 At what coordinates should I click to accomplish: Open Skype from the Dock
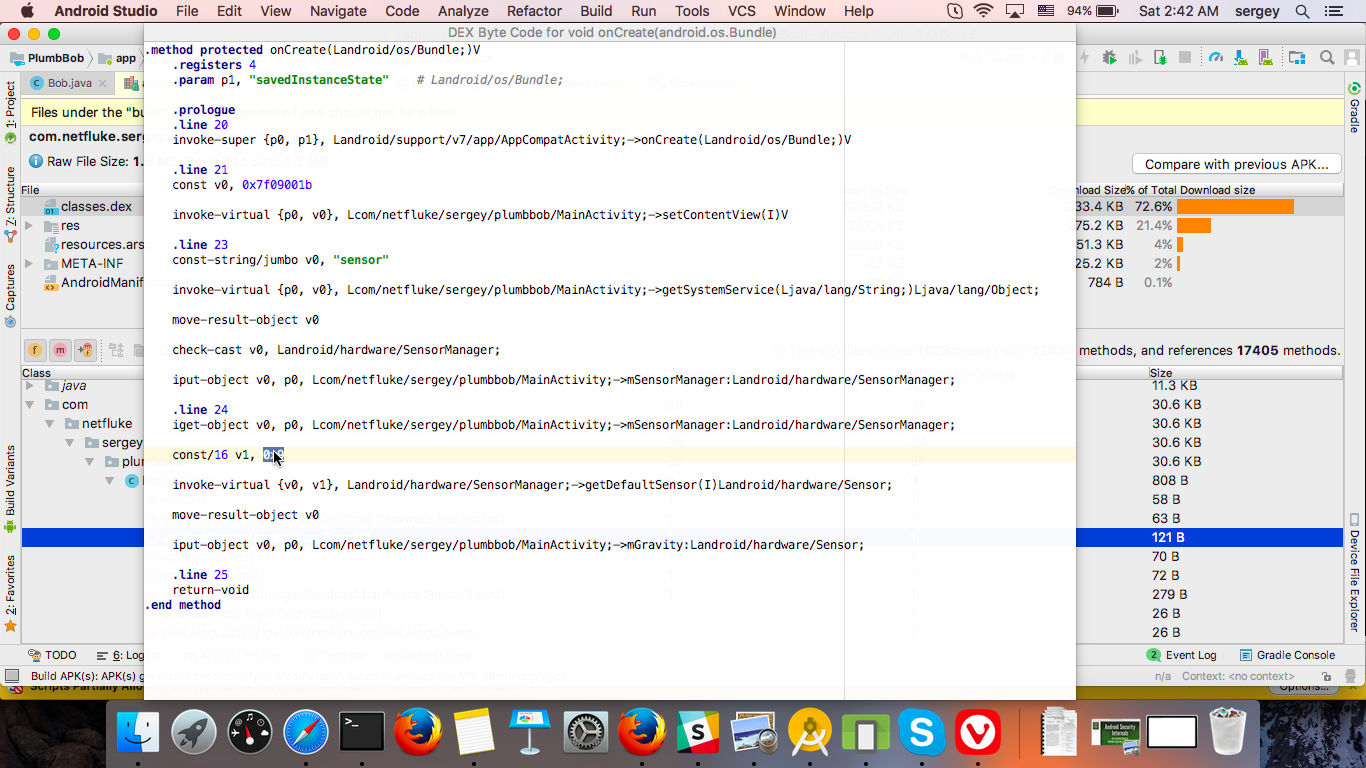922,732
